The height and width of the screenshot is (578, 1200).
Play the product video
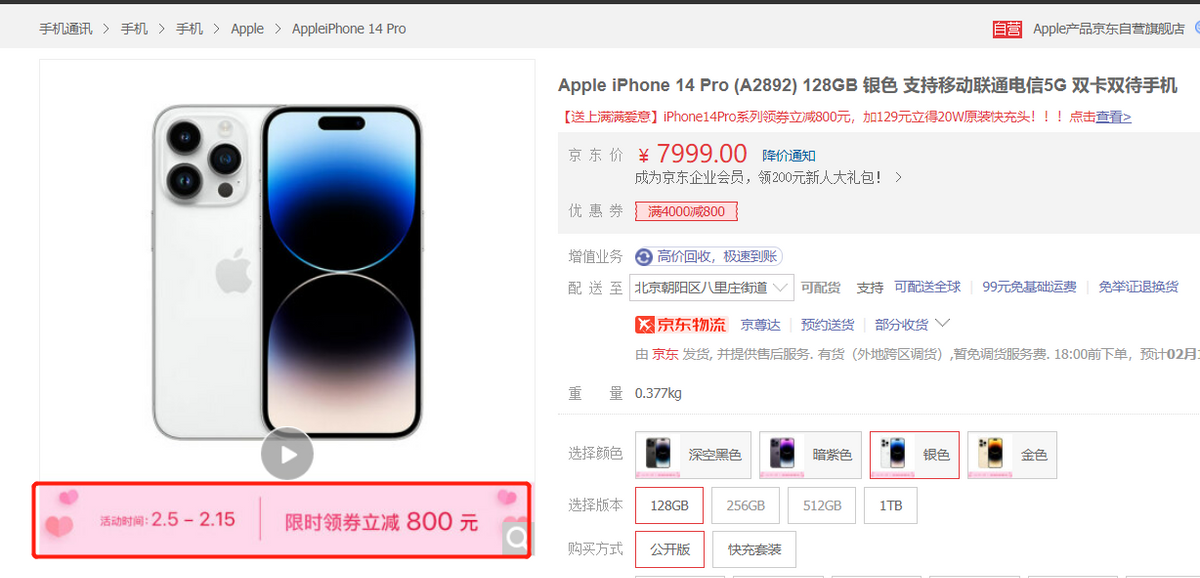pos(287,454)
